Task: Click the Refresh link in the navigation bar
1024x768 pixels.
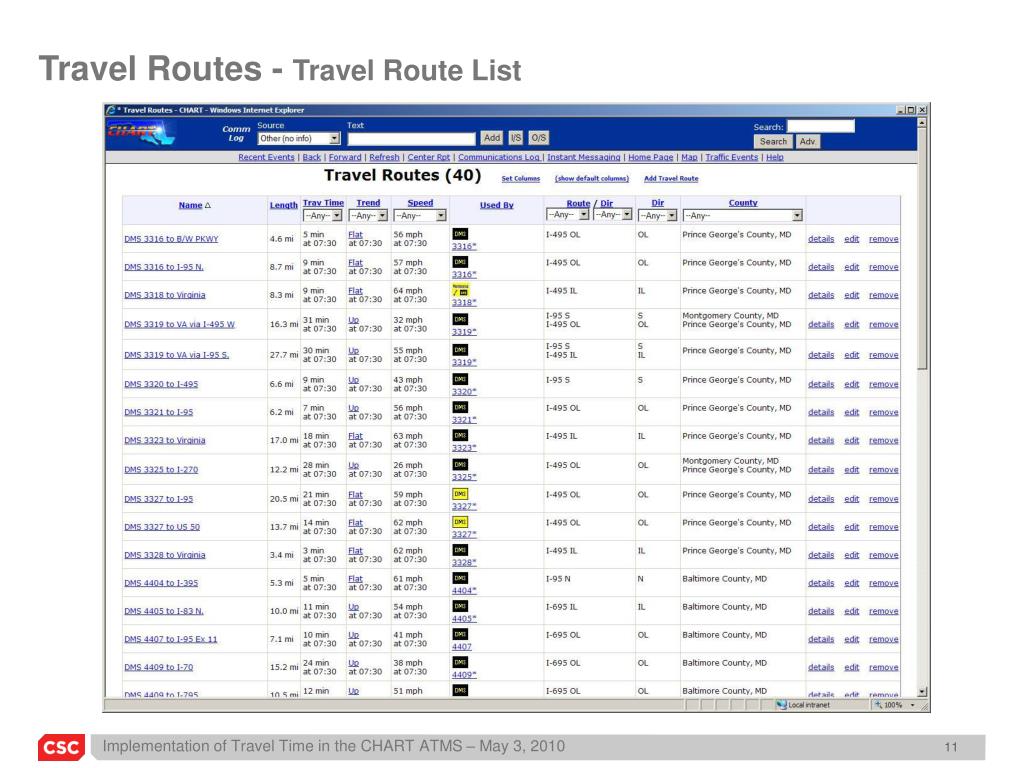Action: pyautogui.click(x=384, y=157)
